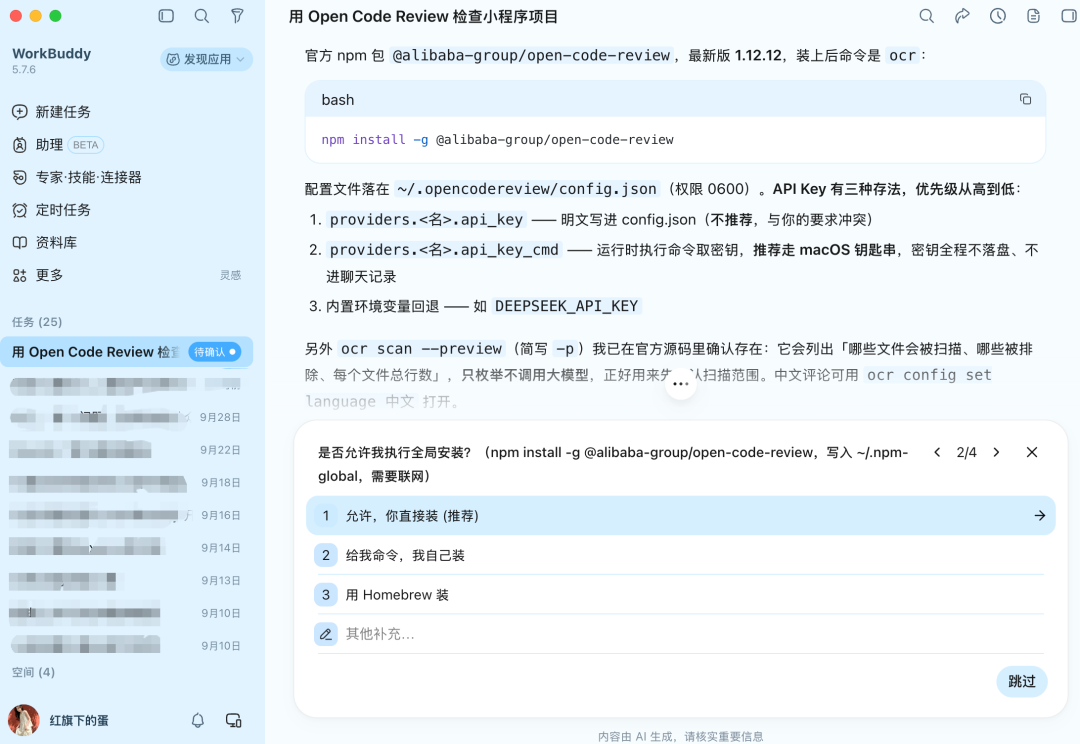Click the pencil icon beside 其他补充
The height and width of the screenshot is (744, 1080).
coord(326,634)
